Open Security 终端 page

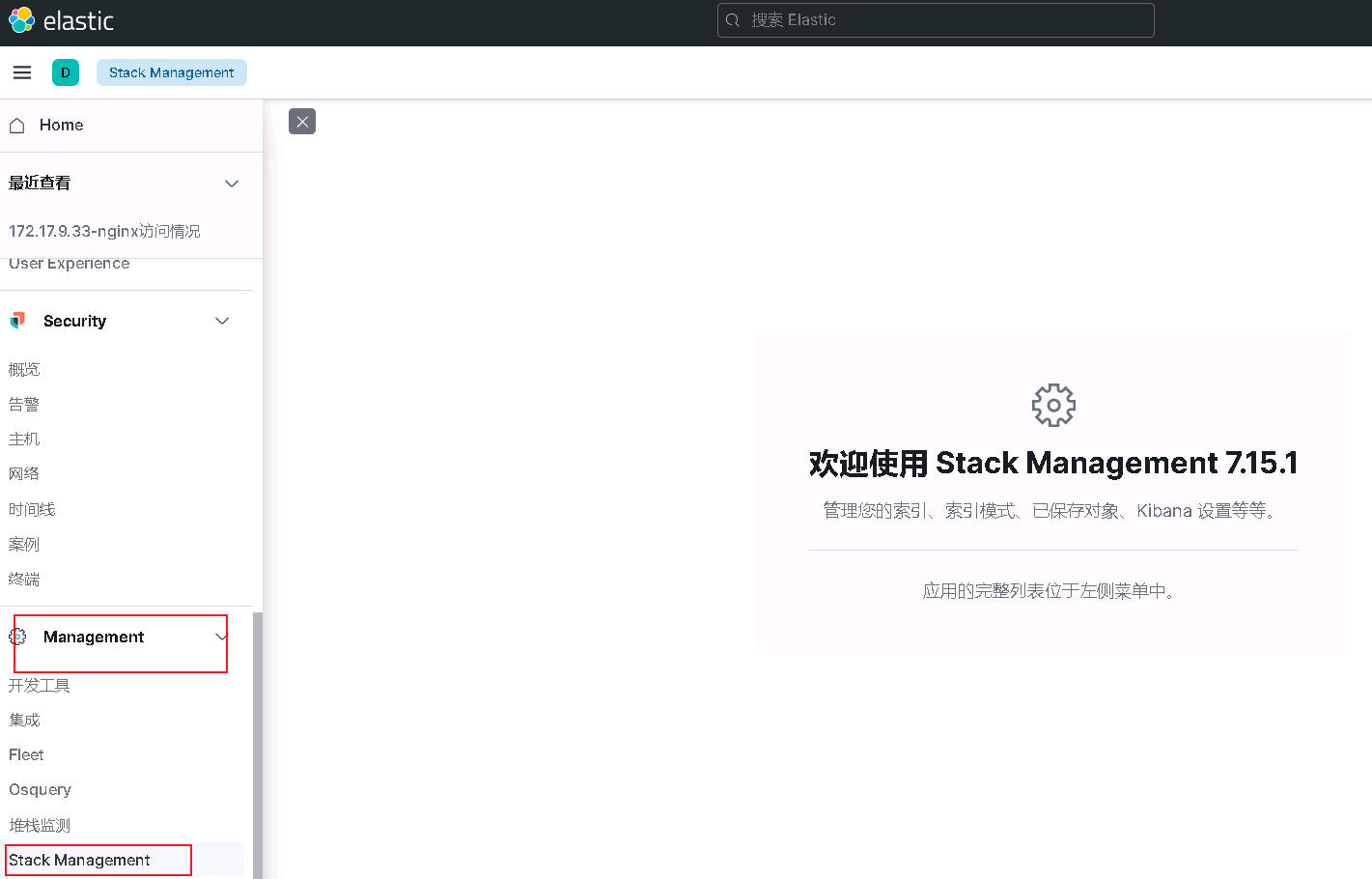click(x=24, y=580)
